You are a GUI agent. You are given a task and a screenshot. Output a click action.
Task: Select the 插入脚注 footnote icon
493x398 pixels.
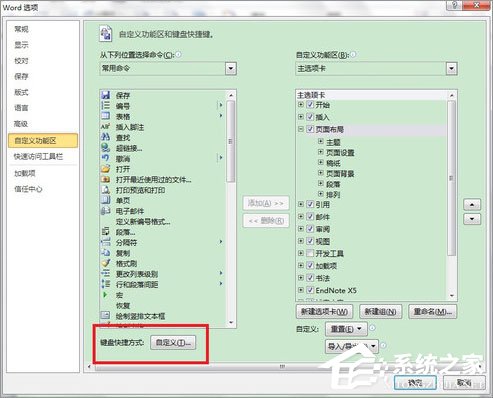point(105,127)
